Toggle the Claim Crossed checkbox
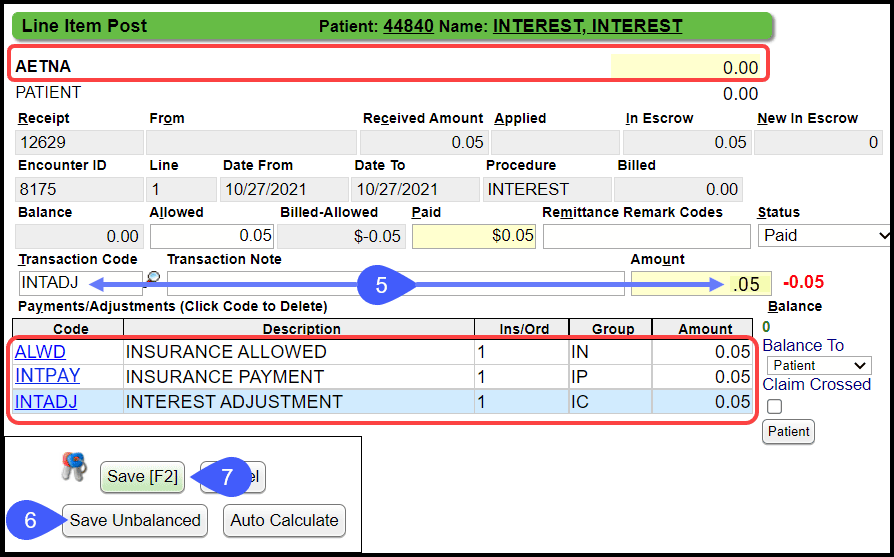This screenshot has height=557, width=894. coord(774,406)
